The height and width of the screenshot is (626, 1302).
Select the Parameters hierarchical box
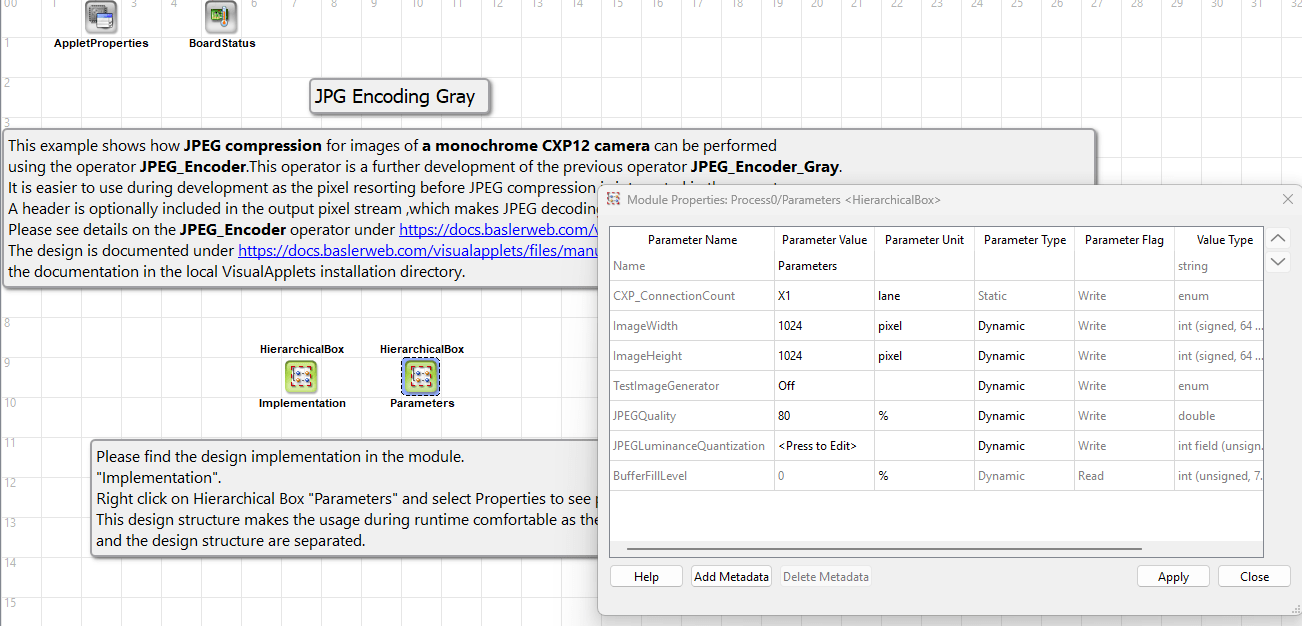coord(421,376)
